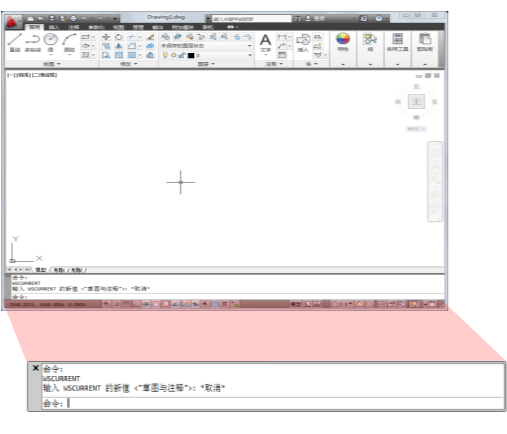507x434 pixels.
Task: Click the large Text (文字) A icon
Action: click(x=265, y=43)
